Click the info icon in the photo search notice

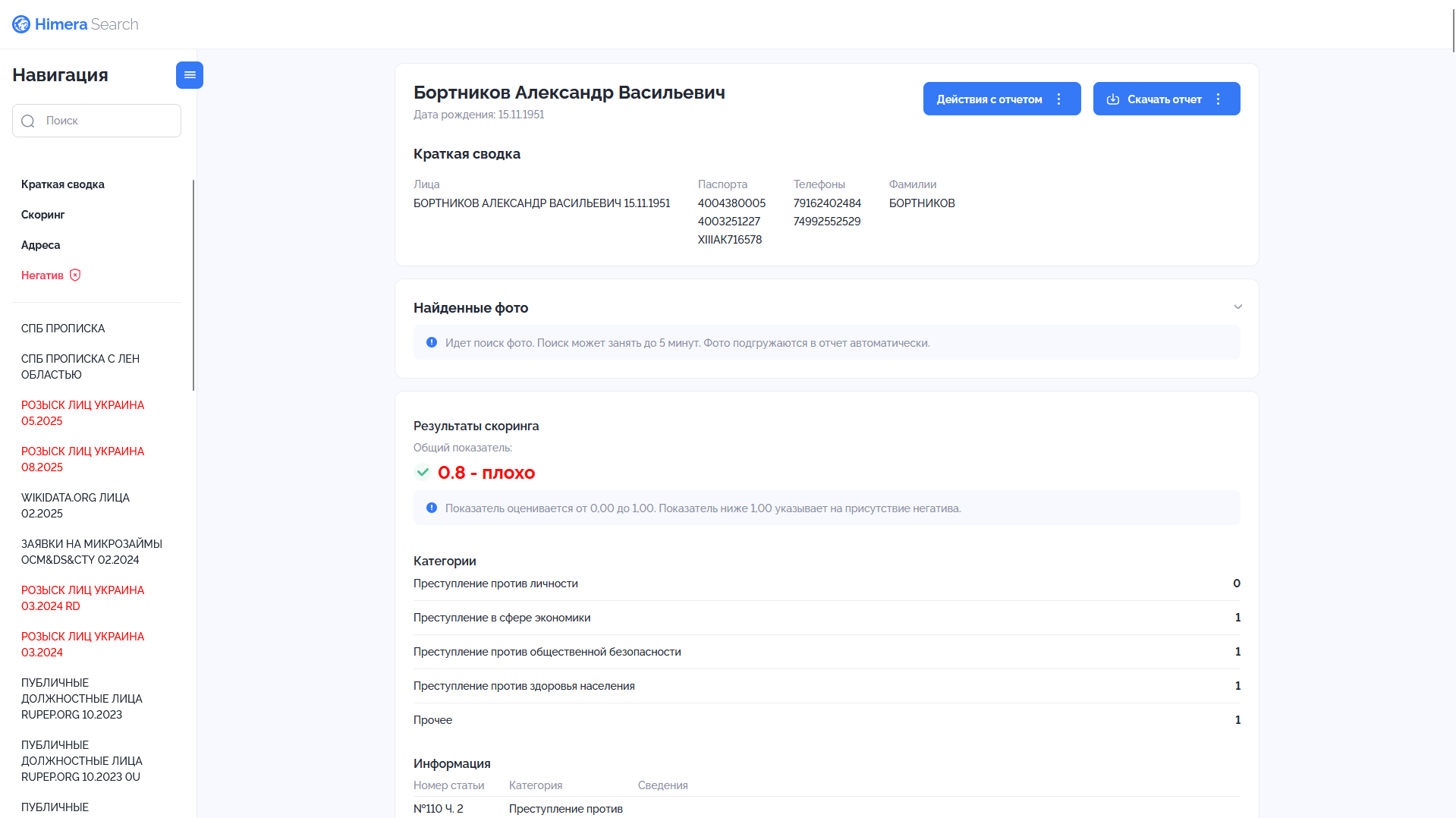tap(432, 343)
